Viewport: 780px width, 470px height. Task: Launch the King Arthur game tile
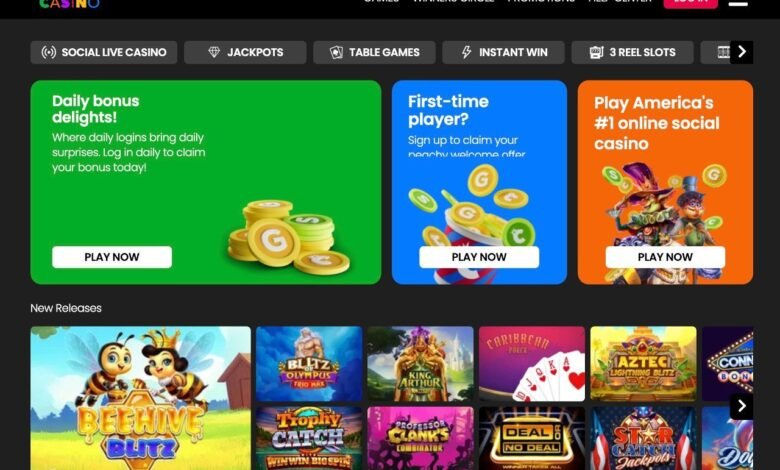[x=420, y=364]
